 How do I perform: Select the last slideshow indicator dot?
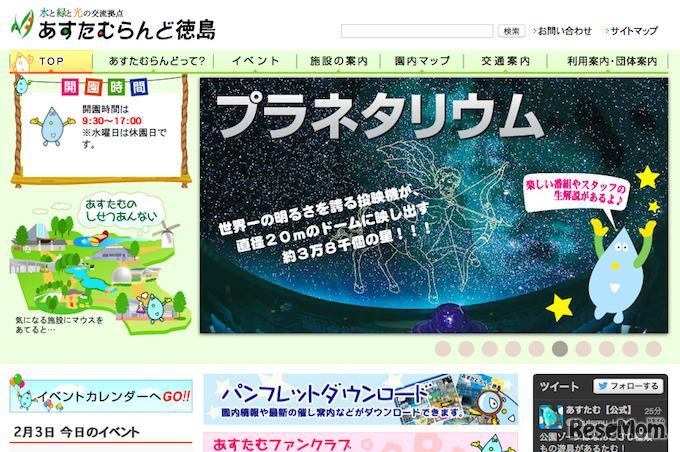(x=654, y=349)
